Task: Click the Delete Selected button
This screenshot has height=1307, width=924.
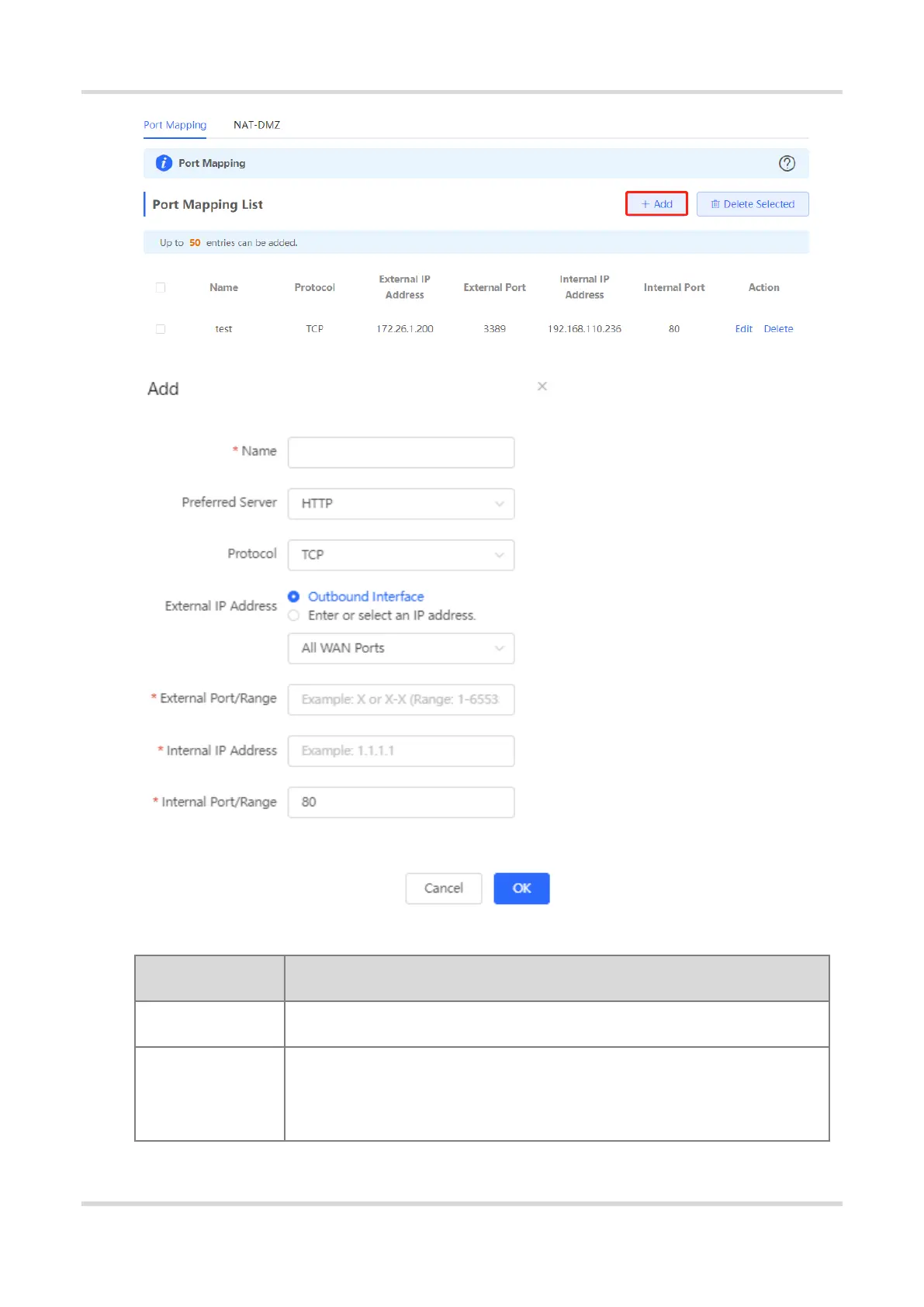Action: (x=753, y=204)
